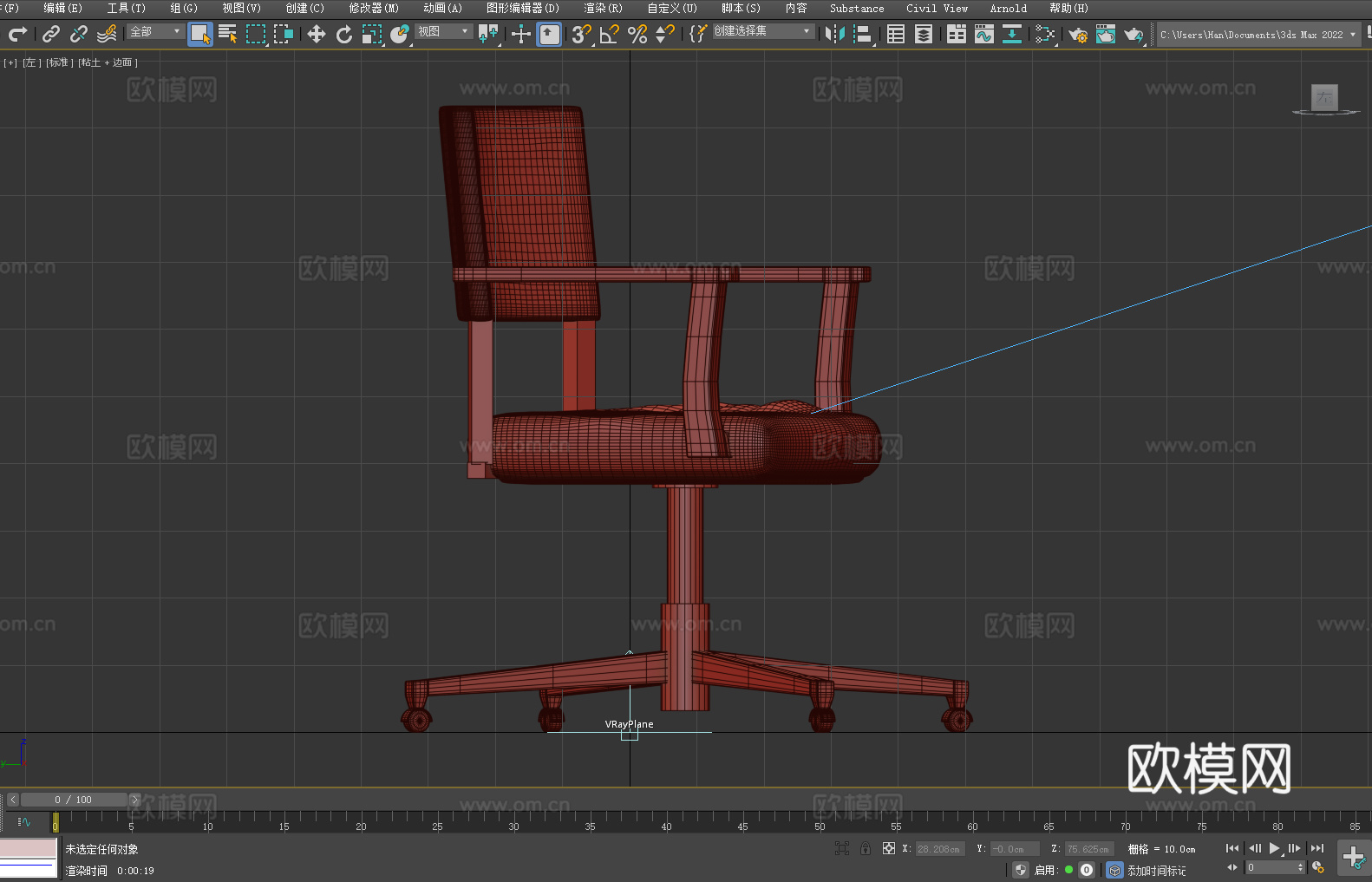
Task: Open the Material Editor icon
Action: click(1045, 34)
